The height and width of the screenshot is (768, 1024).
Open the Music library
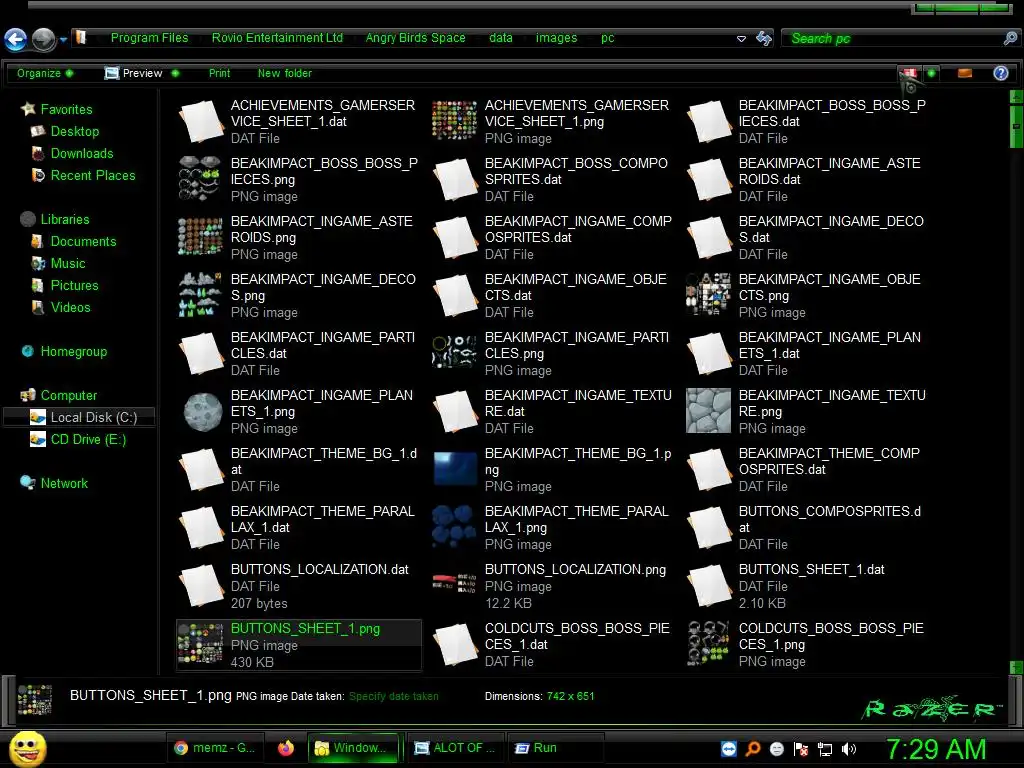[68, 263]
